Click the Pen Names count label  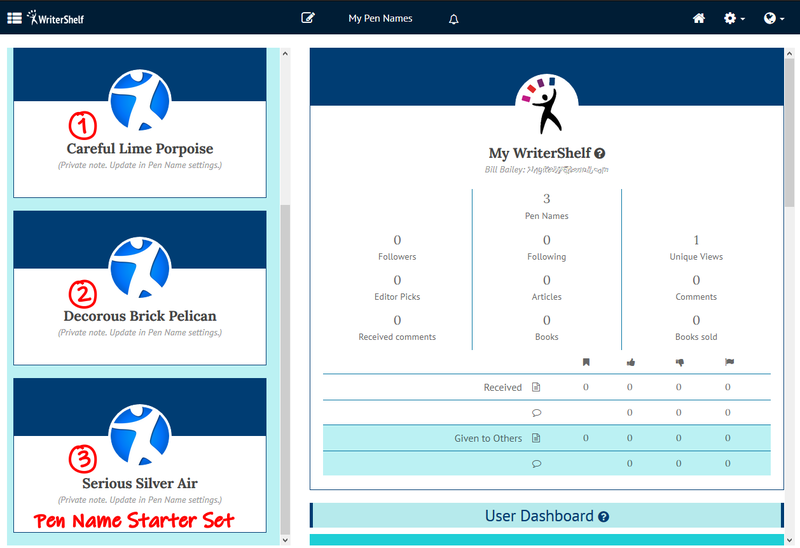tap(546, 216)
